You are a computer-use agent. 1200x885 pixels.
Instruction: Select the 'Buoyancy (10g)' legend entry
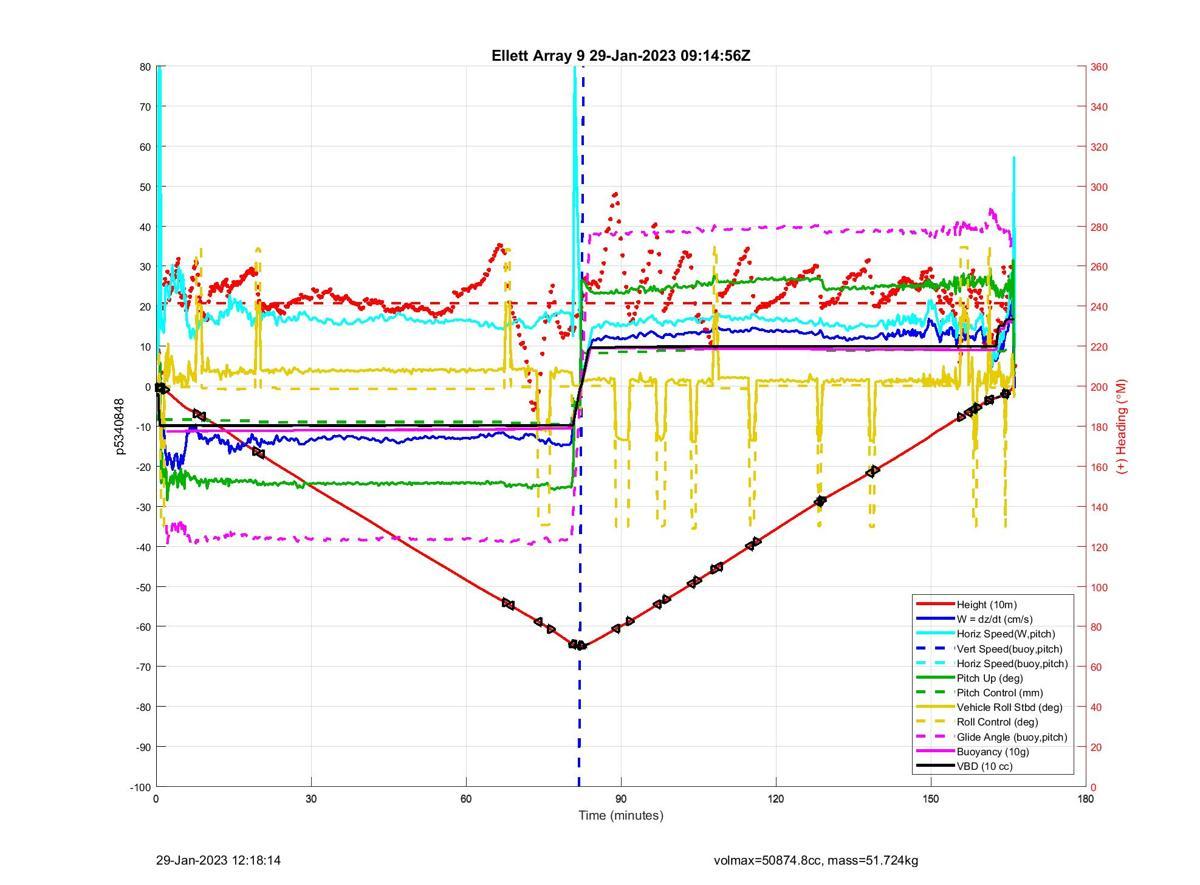(x=993, y=751)
